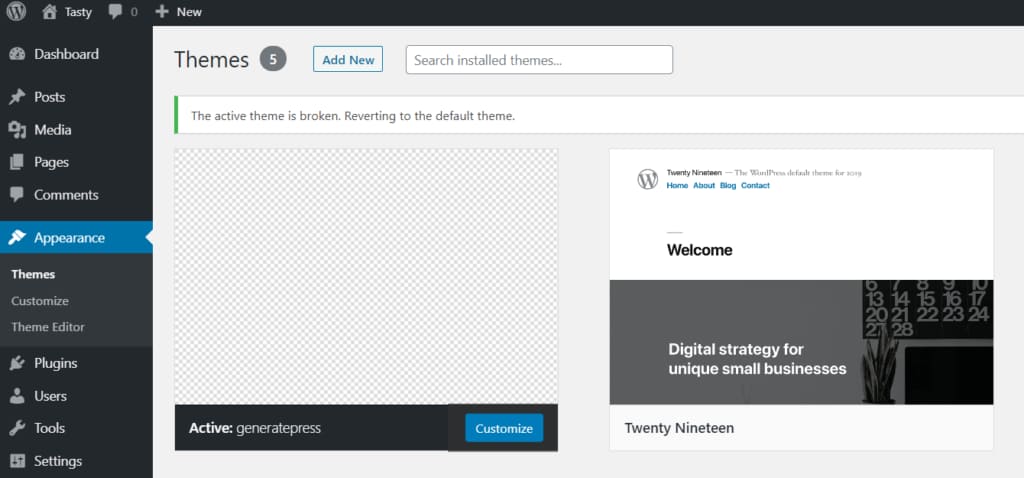1024x478 pixels.
Task: Click the Welcome heading in theme preview
Action: tap(699, 250)
